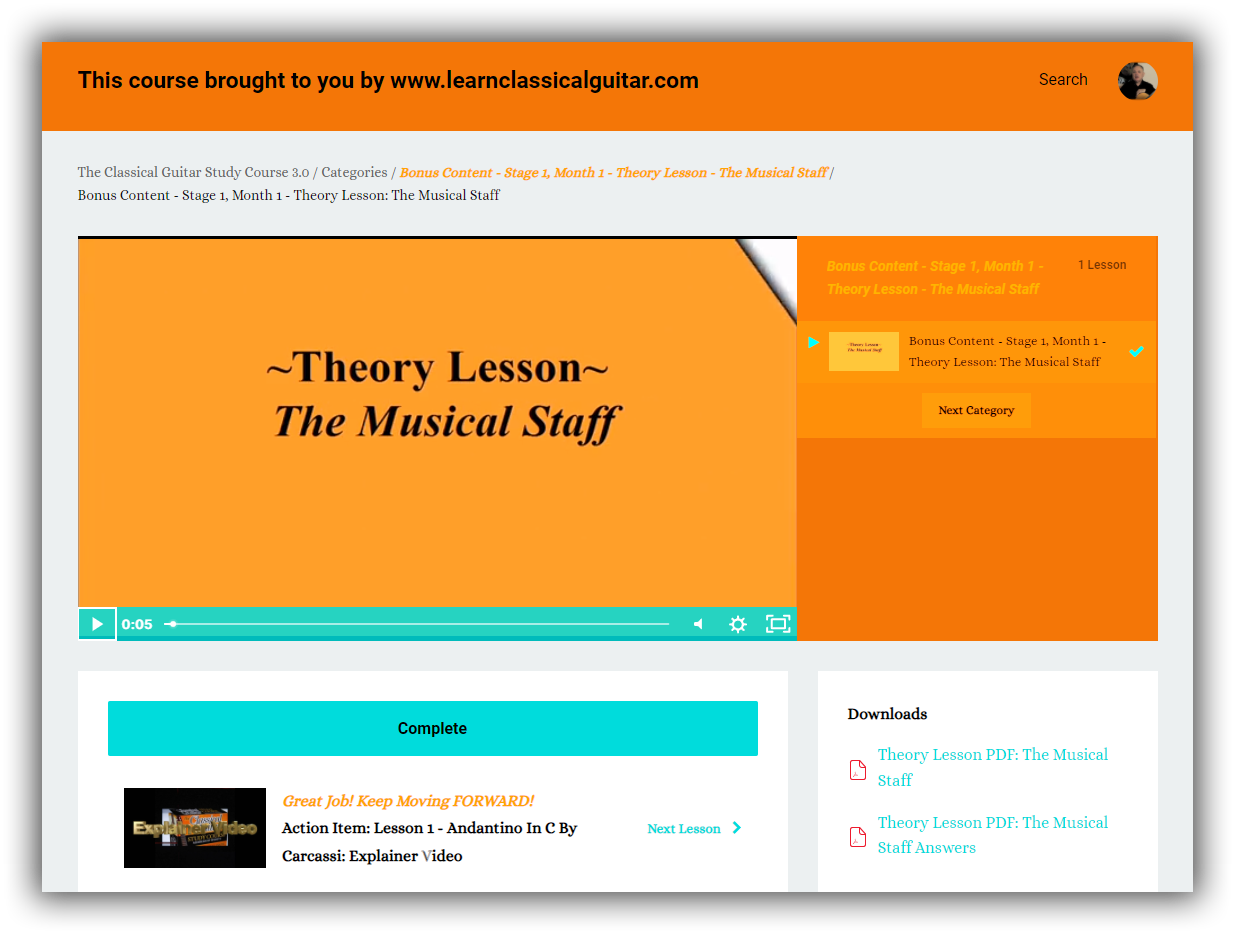
Task: Mute the video volume speaker icon
Action: 698,624
